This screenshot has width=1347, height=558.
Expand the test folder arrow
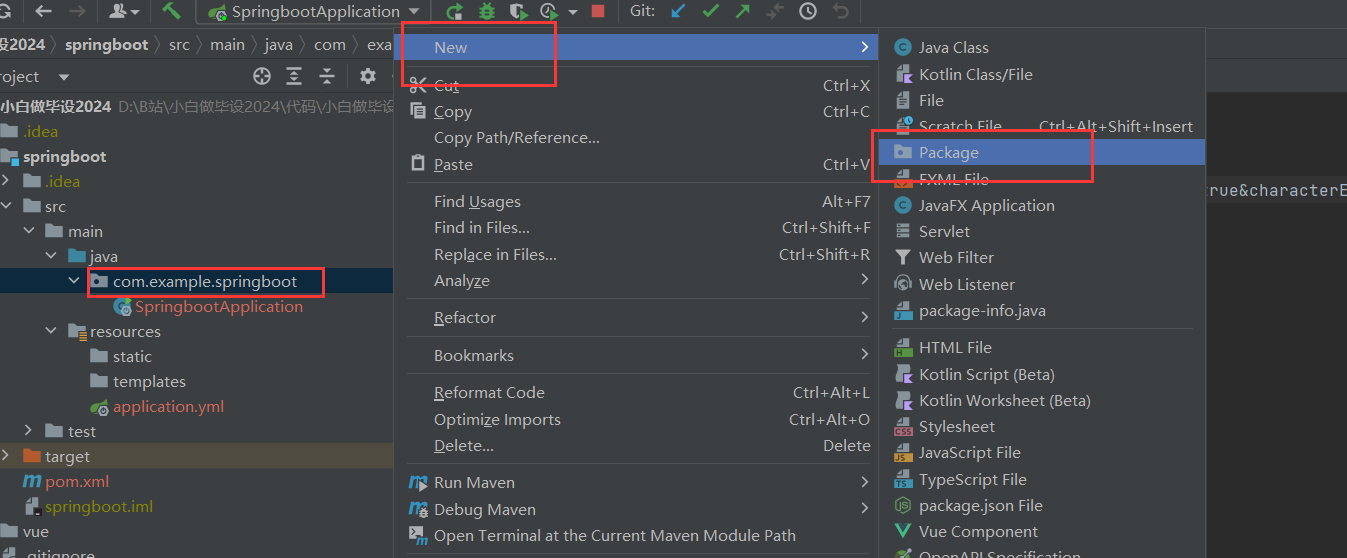tap(29, 431)
